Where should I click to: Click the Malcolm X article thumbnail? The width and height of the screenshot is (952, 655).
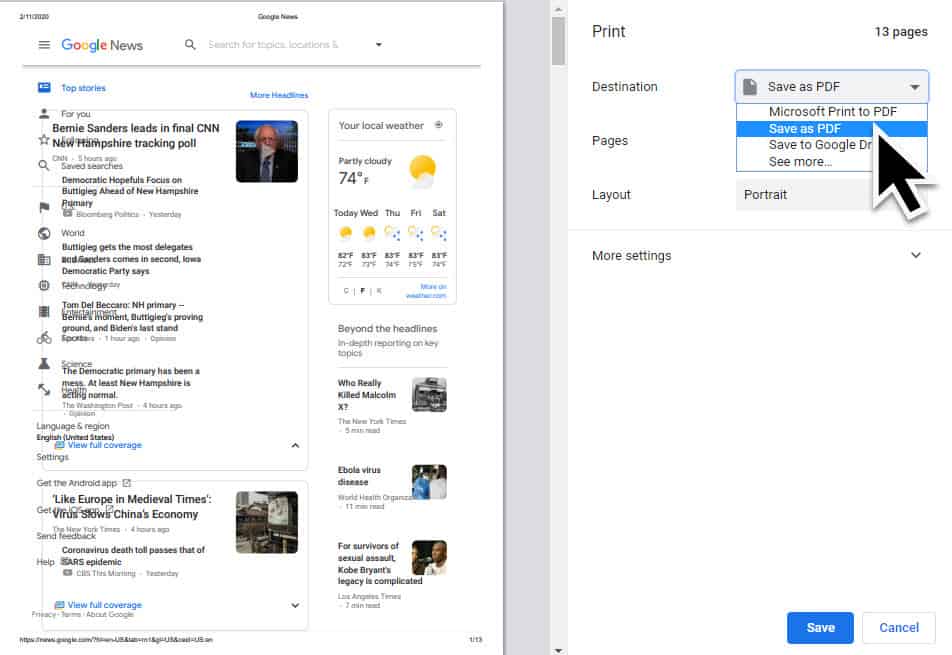pos(429,395)
